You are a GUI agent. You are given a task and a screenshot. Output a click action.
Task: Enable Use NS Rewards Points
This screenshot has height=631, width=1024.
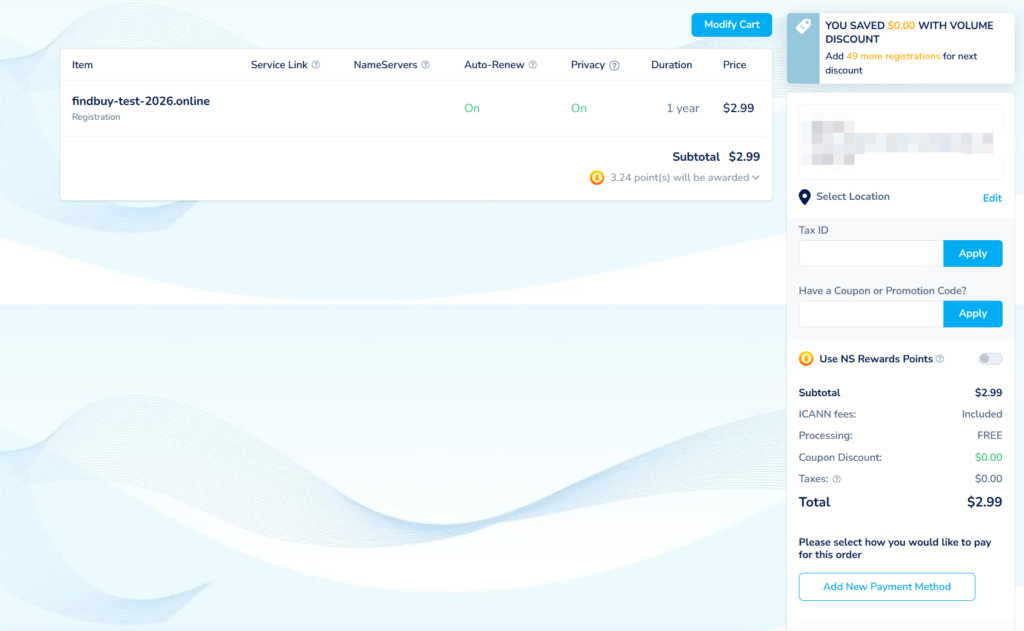(x=990, y=358)
